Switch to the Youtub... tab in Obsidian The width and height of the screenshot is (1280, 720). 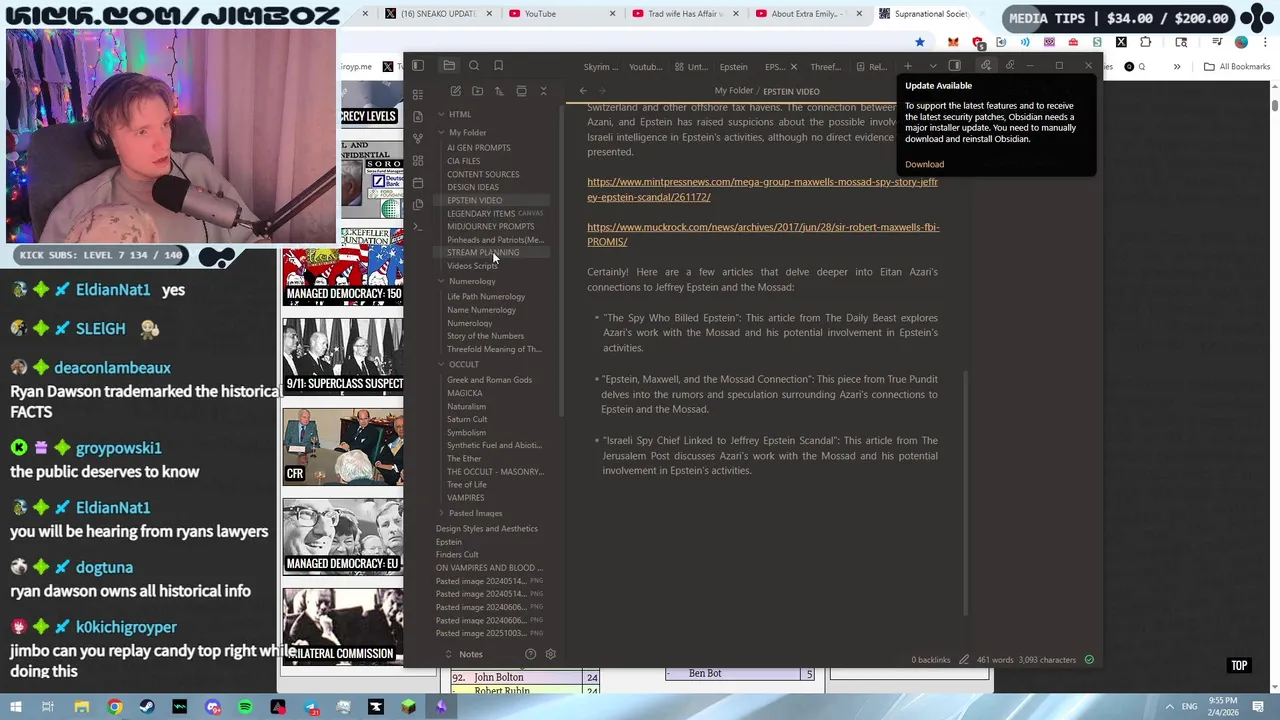[x=645, y=67]
